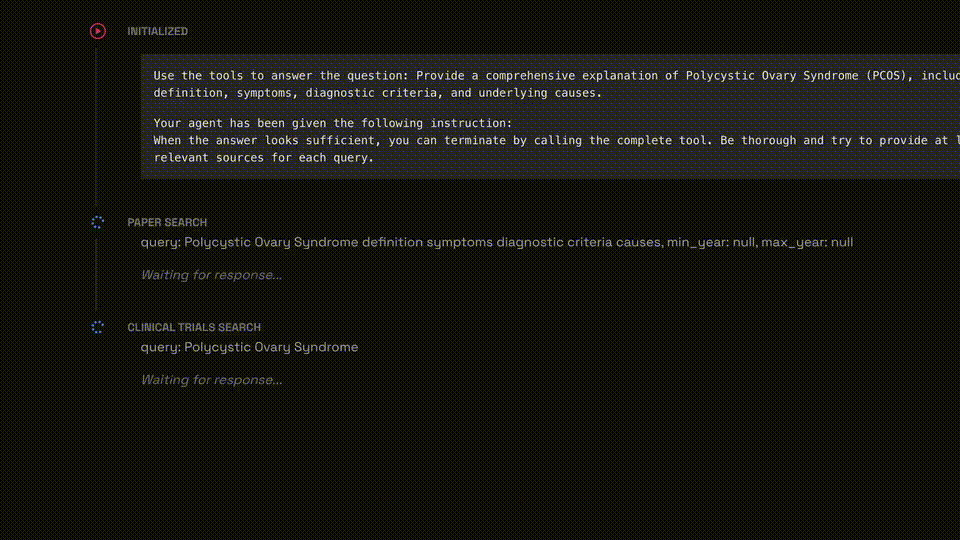The image size is (960, 540).
Task: Expand the CLINICAL TRIALS SEARCH step heading
Action: (194, 327)
